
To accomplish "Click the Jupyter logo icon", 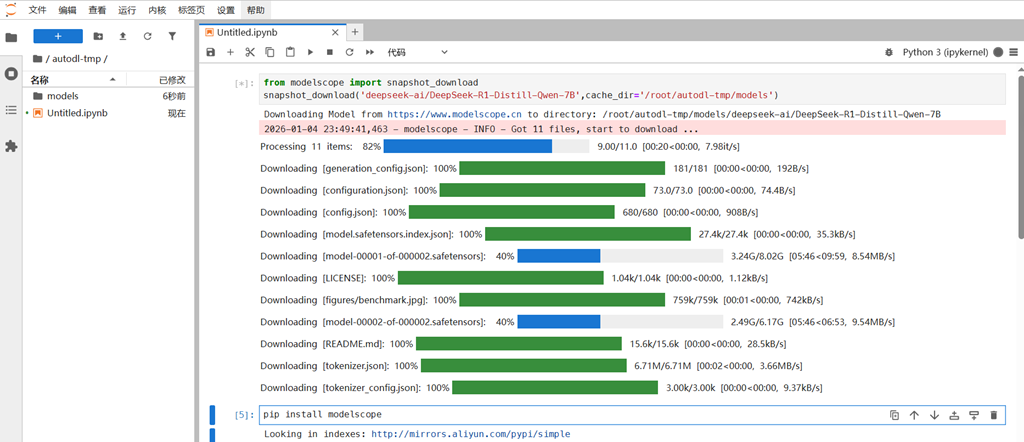I will tap(11, 9).
